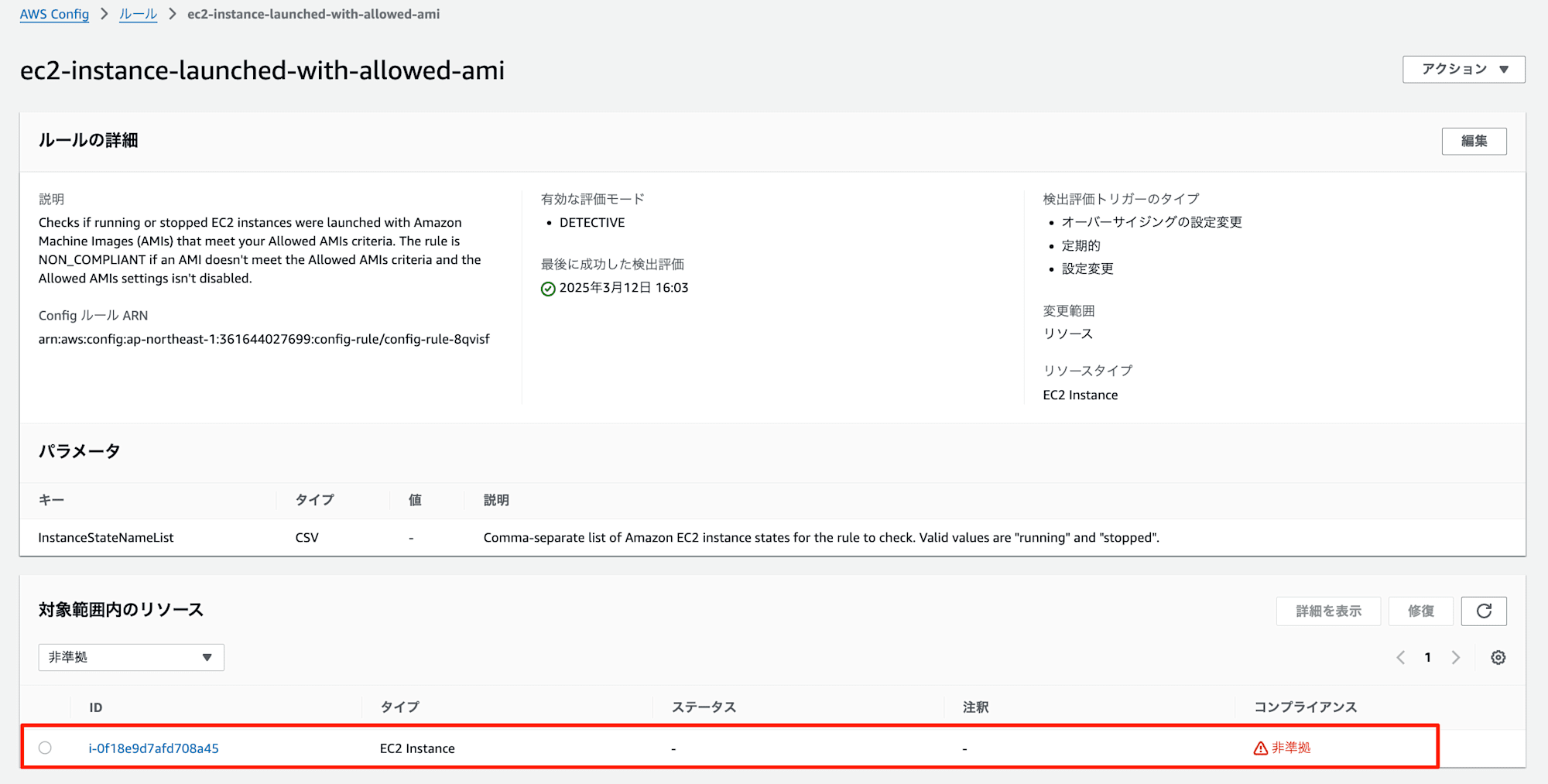
Task: Click the キー column header in parameters
Action: coord(51,500)
